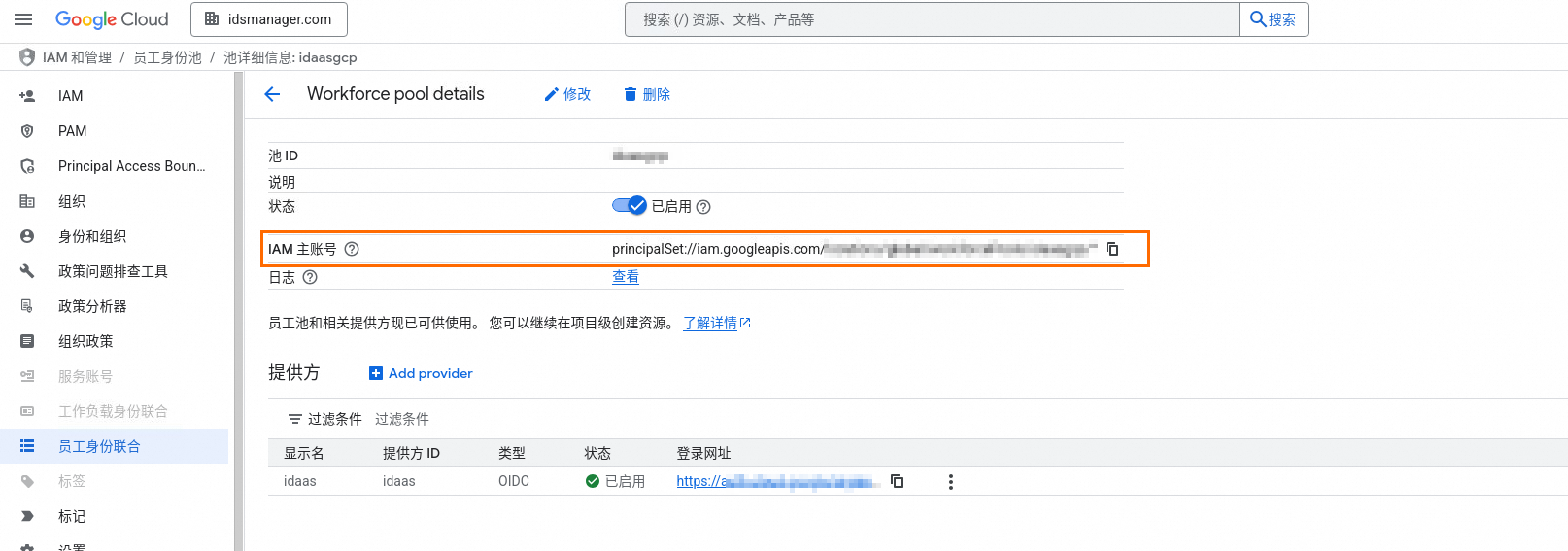Copy the IAM principalSet value
Image resolution: width=1568 pixels, height=551 pixels.
(1112, 249)
